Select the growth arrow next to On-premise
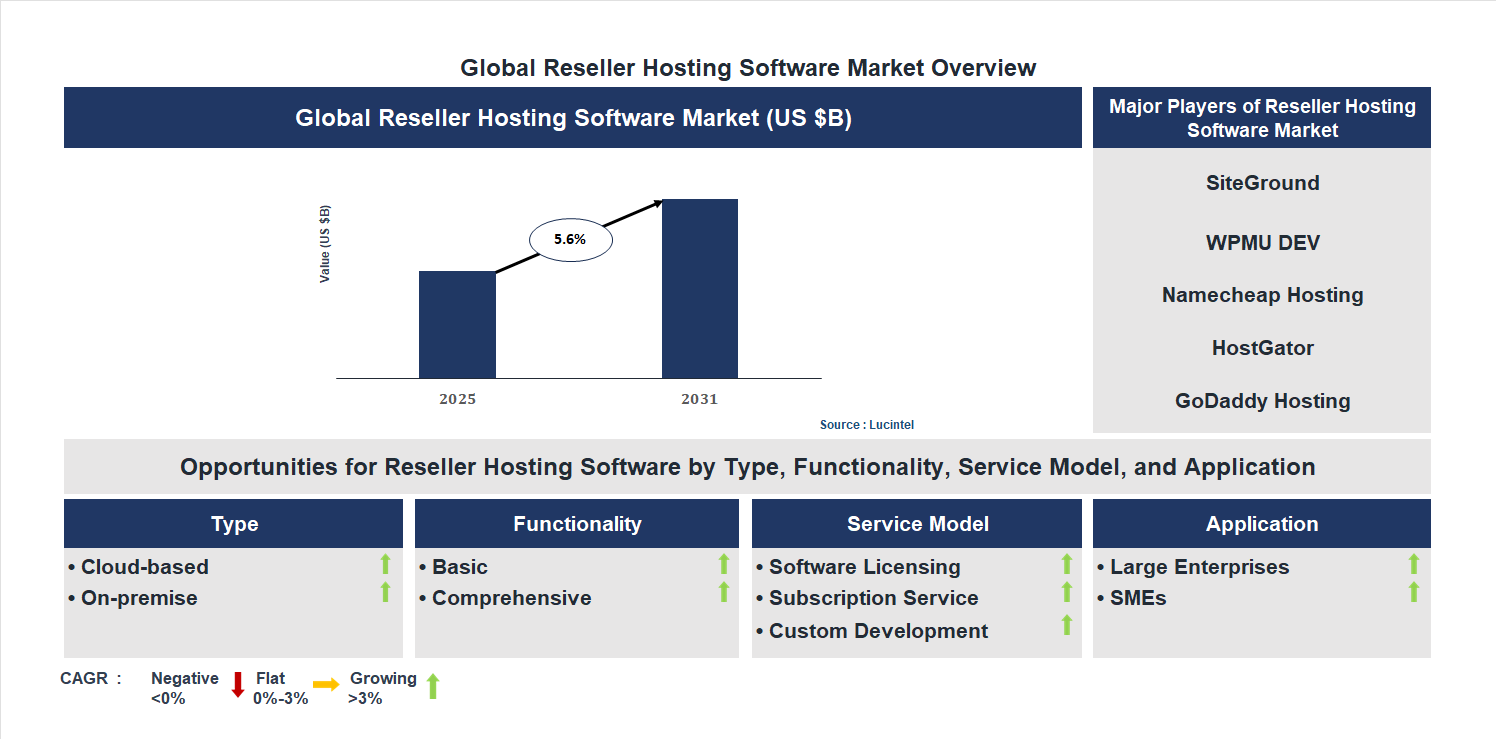1496x739 pixels. (x=385, y=594)
